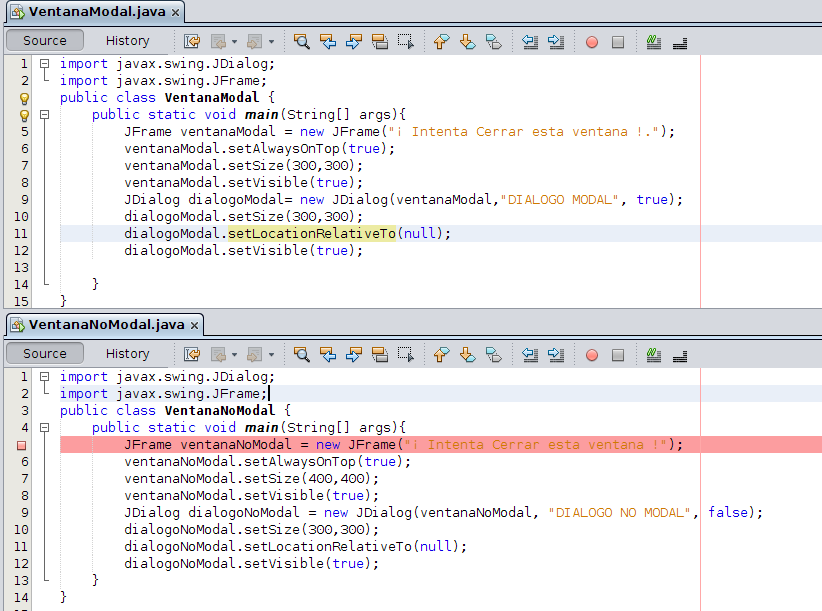Collapse the imports fold in VentanaNoModal.java
Viewport: 822px width, 611px height.
[44, 376]
